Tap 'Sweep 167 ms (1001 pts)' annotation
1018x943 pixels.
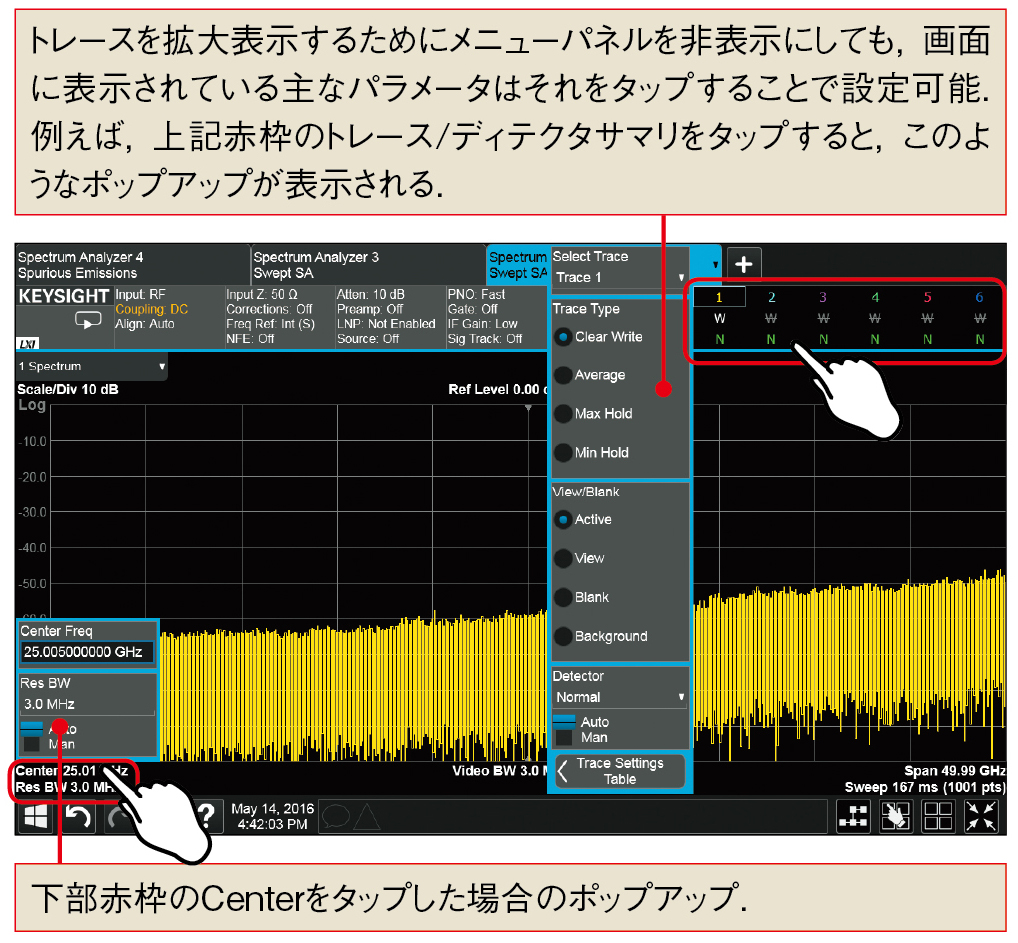coord(925,788)
